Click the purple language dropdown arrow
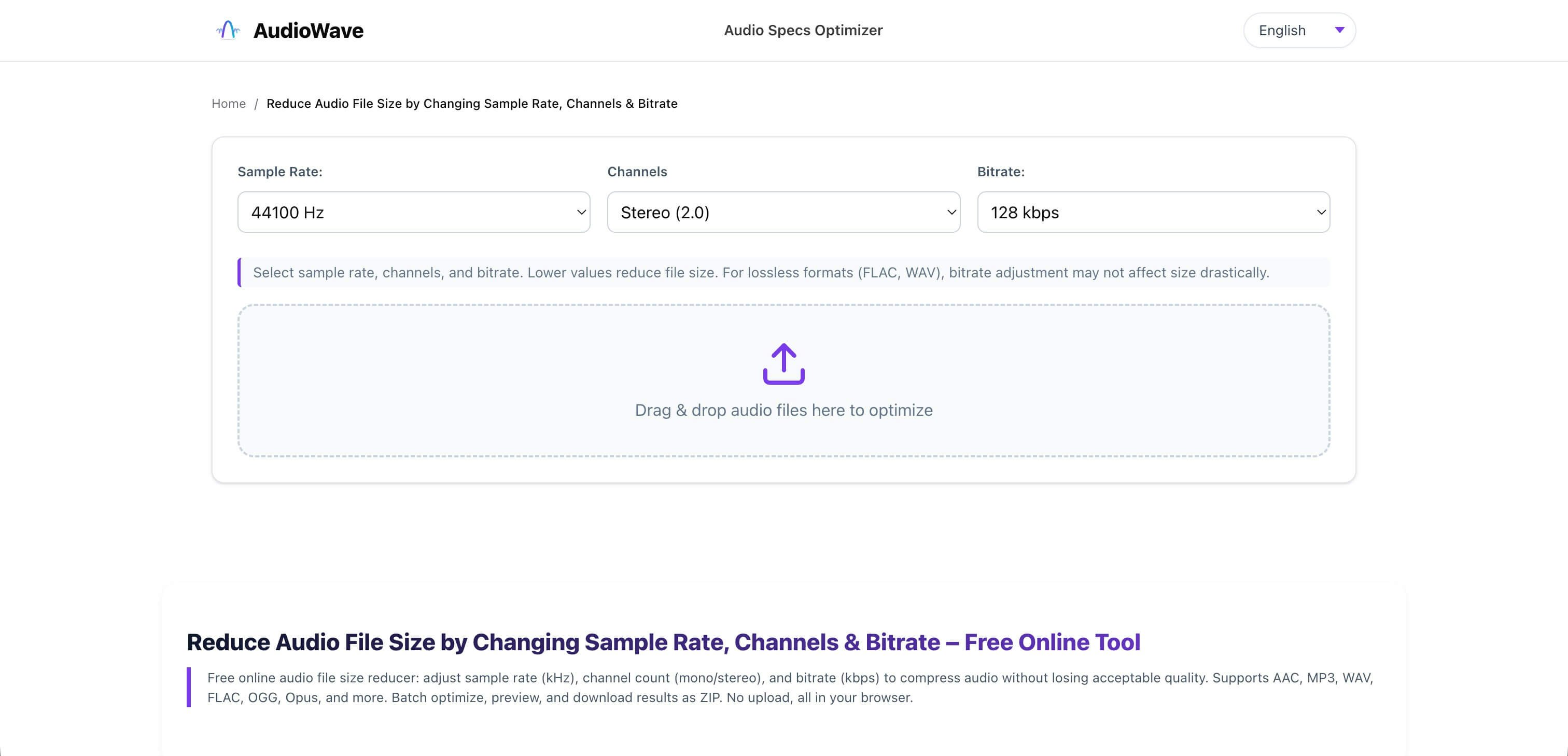 point(1339,30)
